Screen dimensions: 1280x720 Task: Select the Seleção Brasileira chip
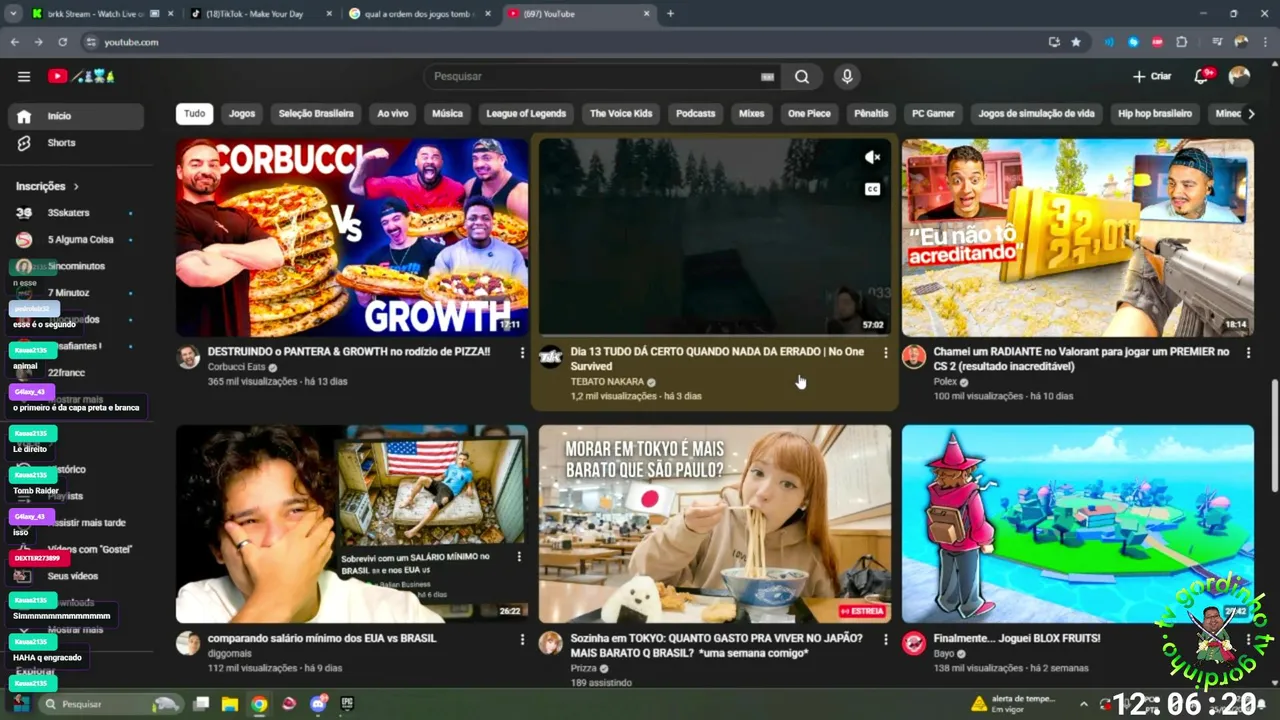point(316,113)
